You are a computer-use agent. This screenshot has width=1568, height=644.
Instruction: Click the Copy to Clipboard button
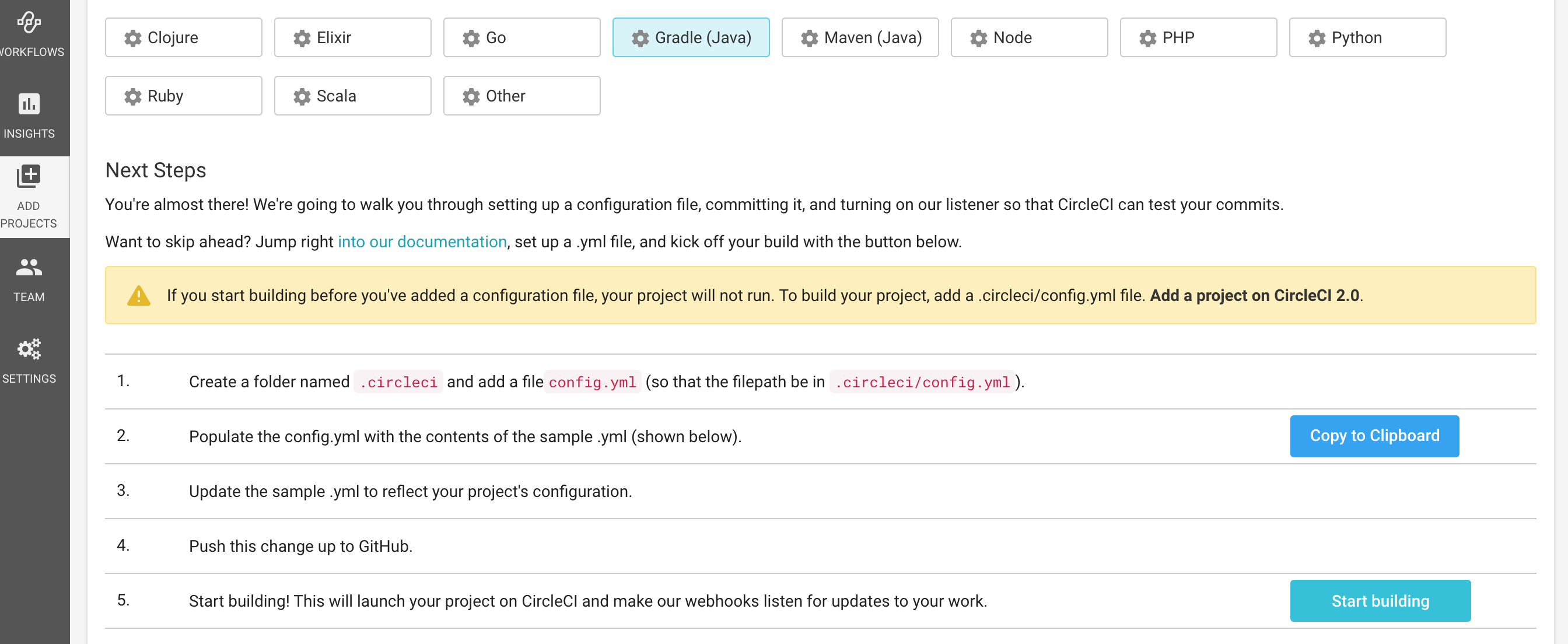[x=1374, y=436]
